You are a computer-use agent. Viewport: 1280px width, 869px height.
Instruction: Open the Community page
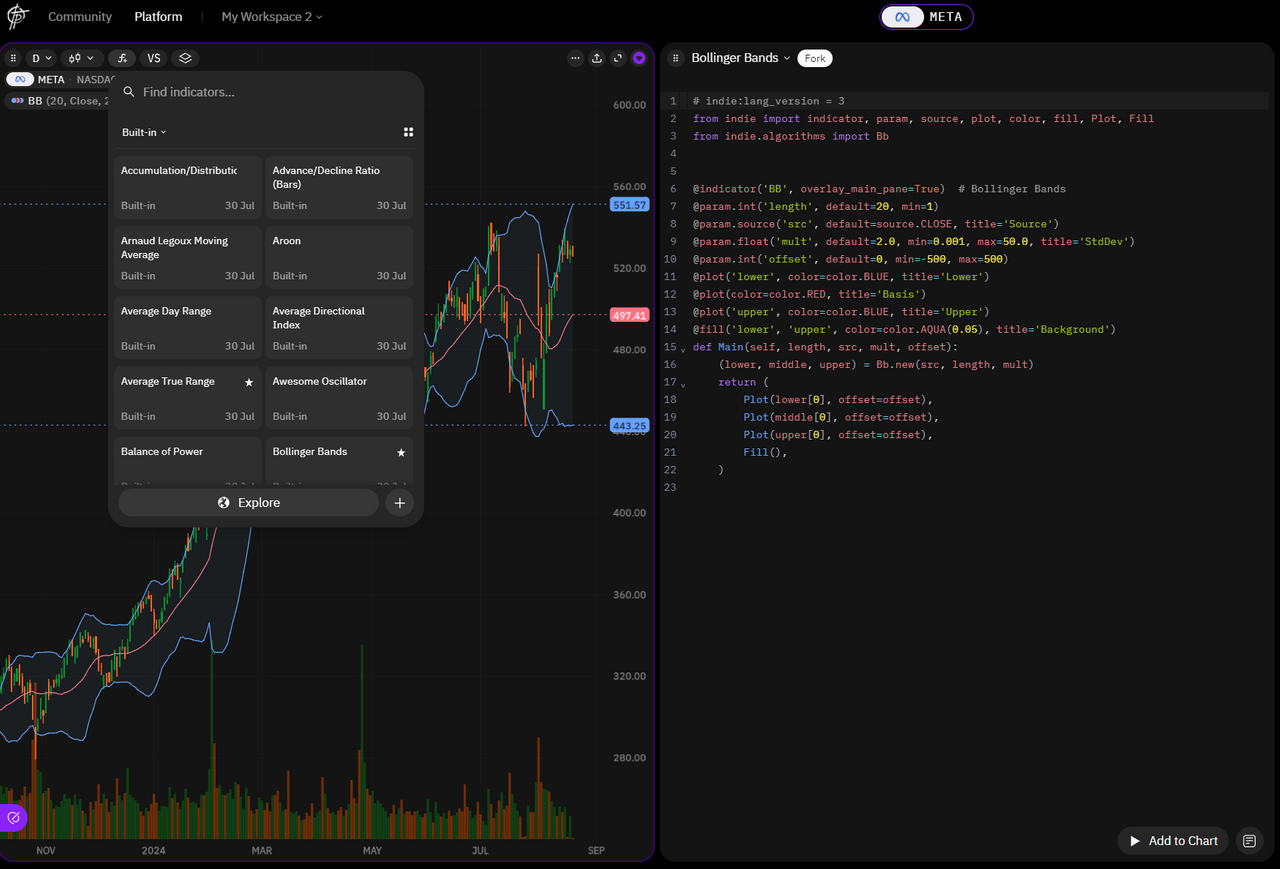(80, 17)
